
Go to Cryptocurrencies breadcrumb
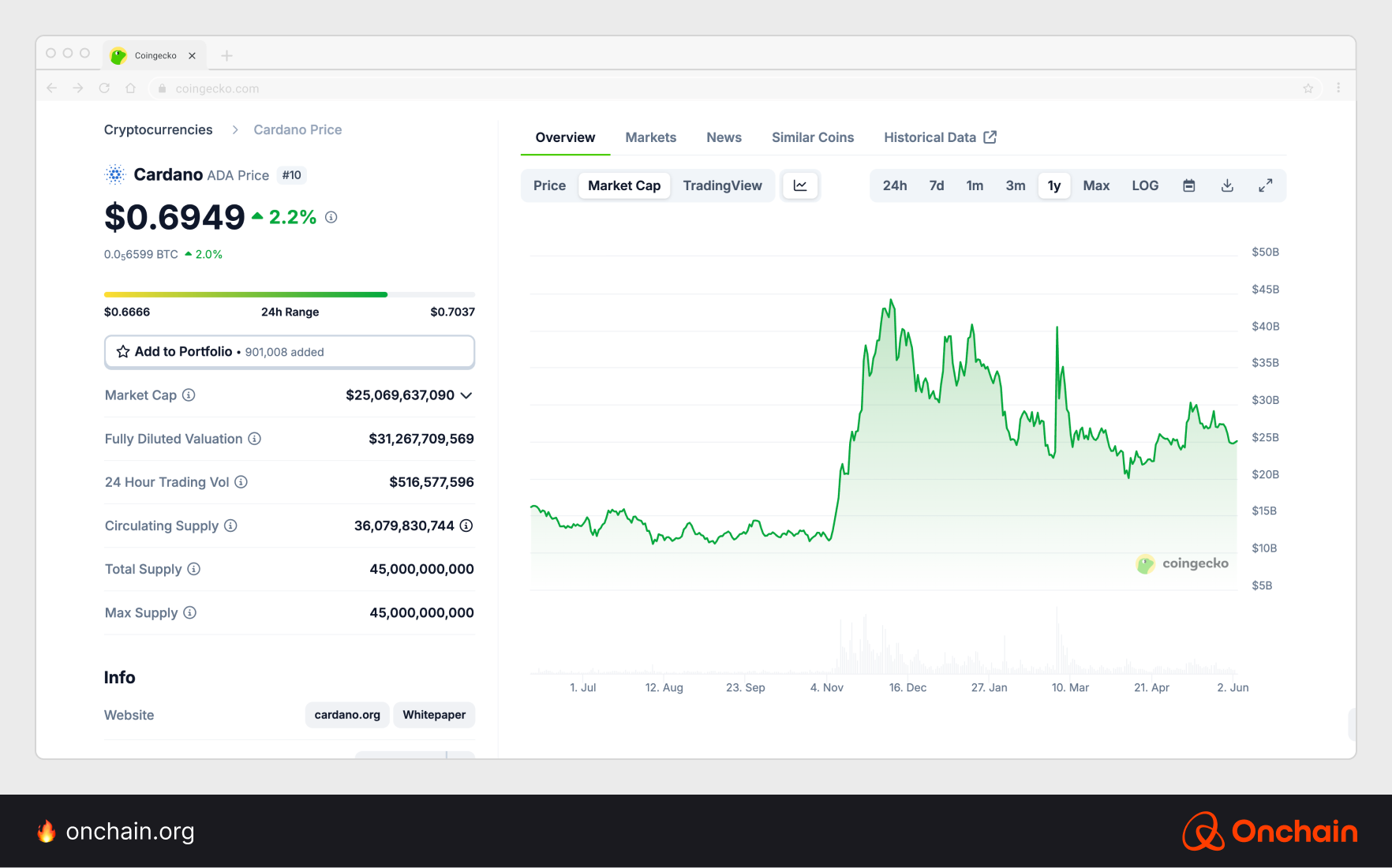point(159,130)
